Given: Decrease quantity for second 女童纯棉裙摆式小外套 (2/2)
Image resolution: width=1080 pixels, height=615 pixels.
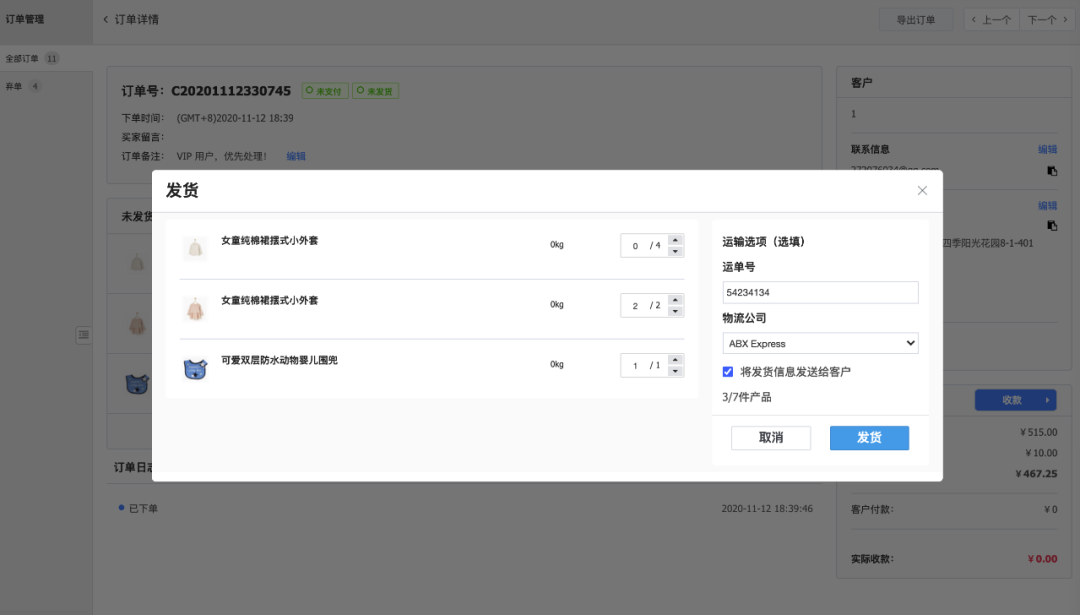Looking at the screenshot, I should [675, 311].
